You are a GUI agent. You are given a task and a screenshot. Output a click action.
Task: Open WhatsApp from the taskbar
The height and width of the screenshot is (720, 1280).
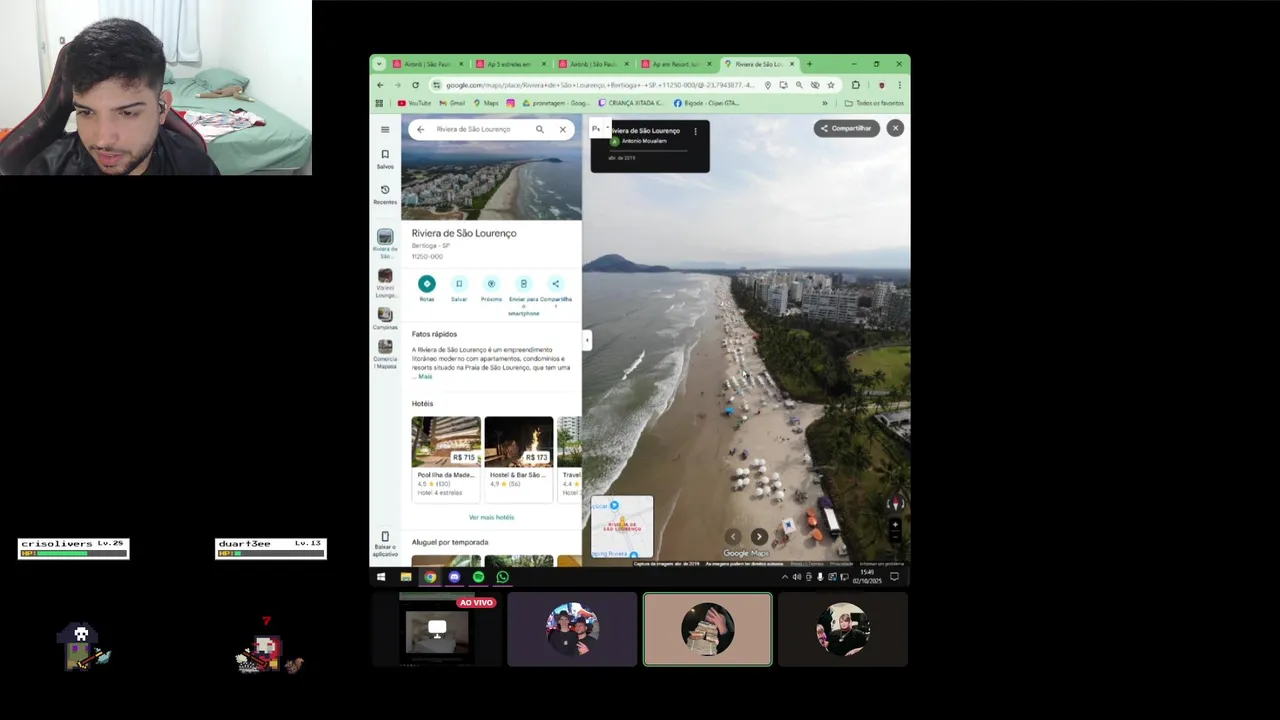click(502, 577)
